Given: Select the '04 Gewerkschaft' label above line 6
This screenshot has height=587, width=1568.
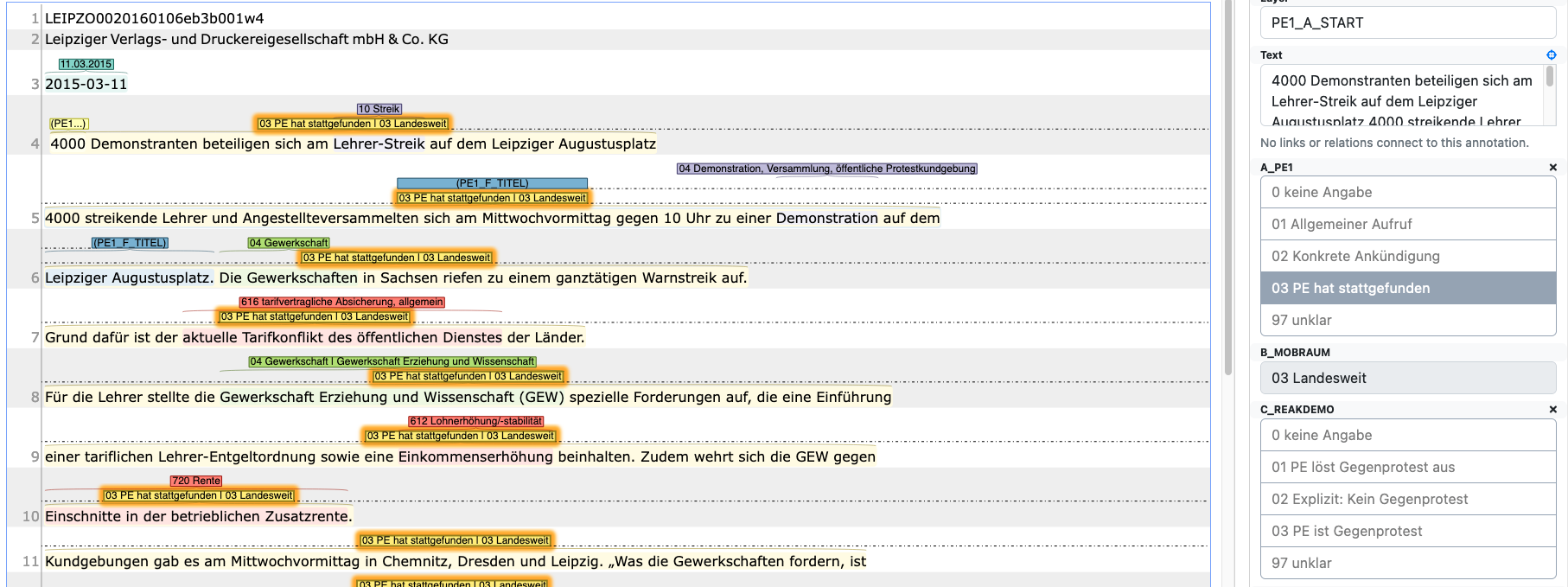Looking at the screenshot, I should [289, 243].
